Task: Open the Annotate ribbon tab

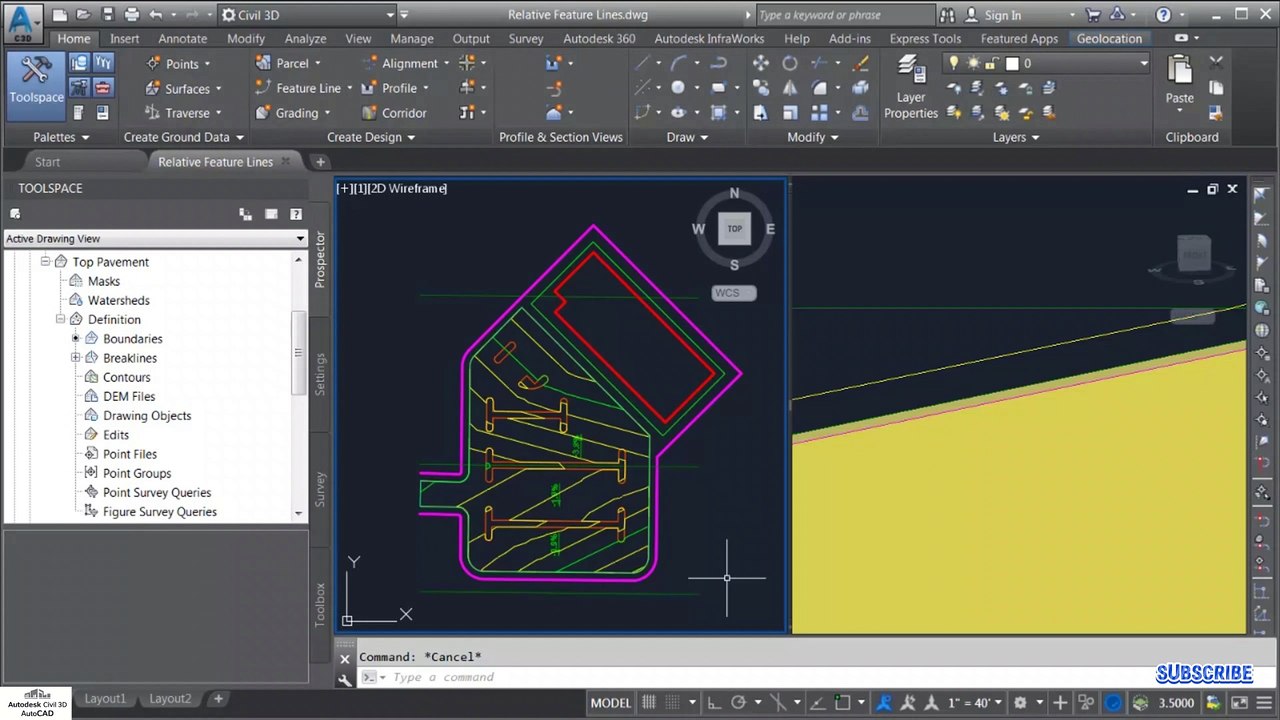Action: click(183, 38)
